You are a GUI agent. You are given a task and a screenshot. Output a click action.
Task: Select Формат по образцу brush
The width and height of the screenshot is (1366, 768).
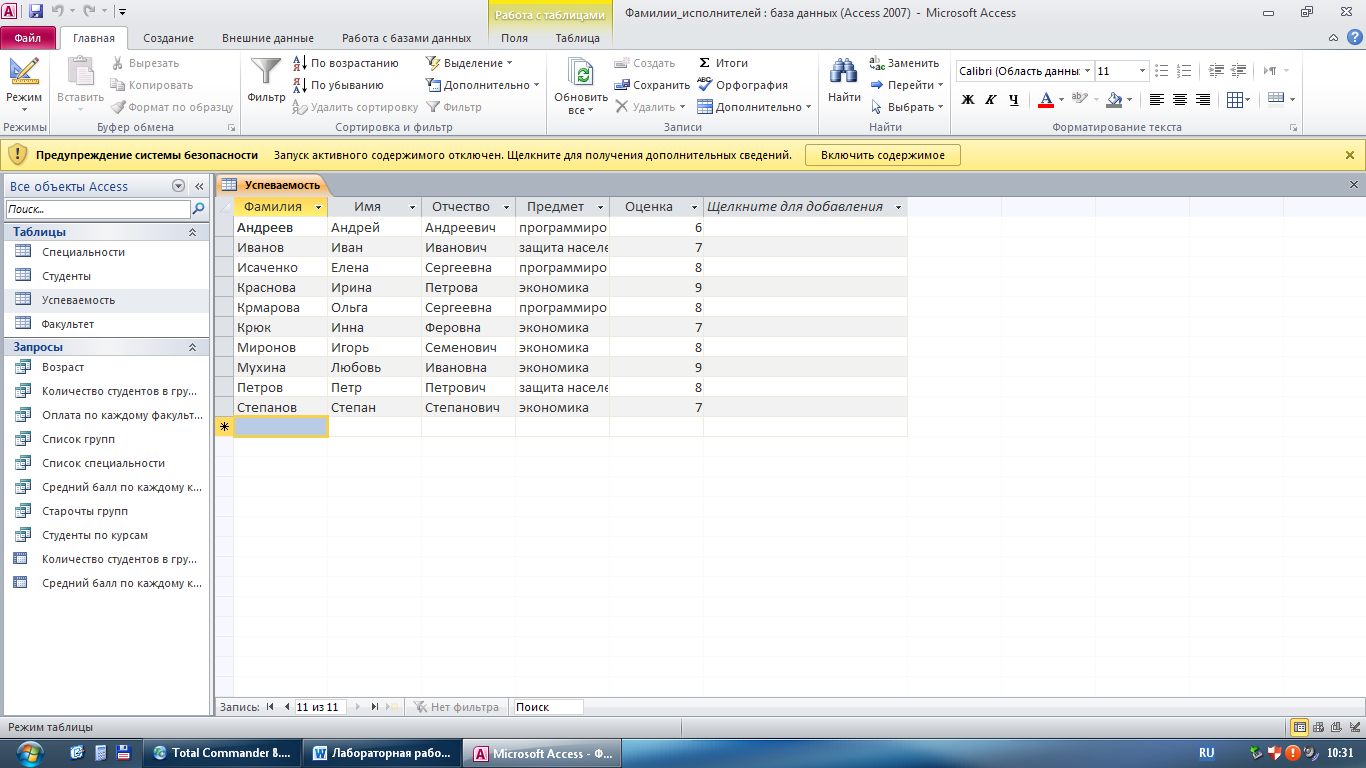[172, 107]
